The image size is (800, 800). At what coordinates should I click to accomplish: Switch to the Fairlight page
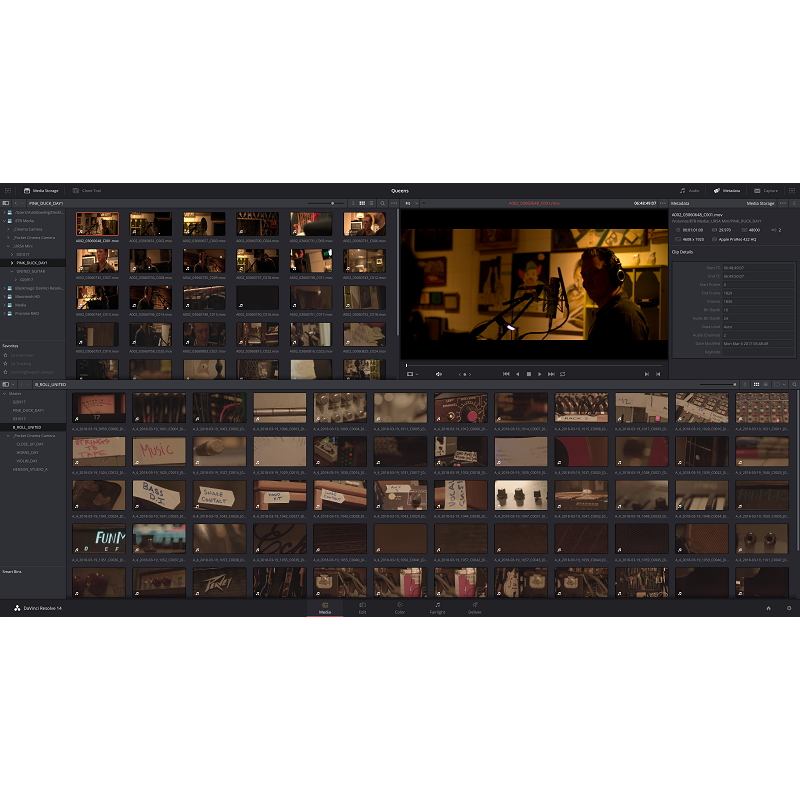[x=437, y=607]
